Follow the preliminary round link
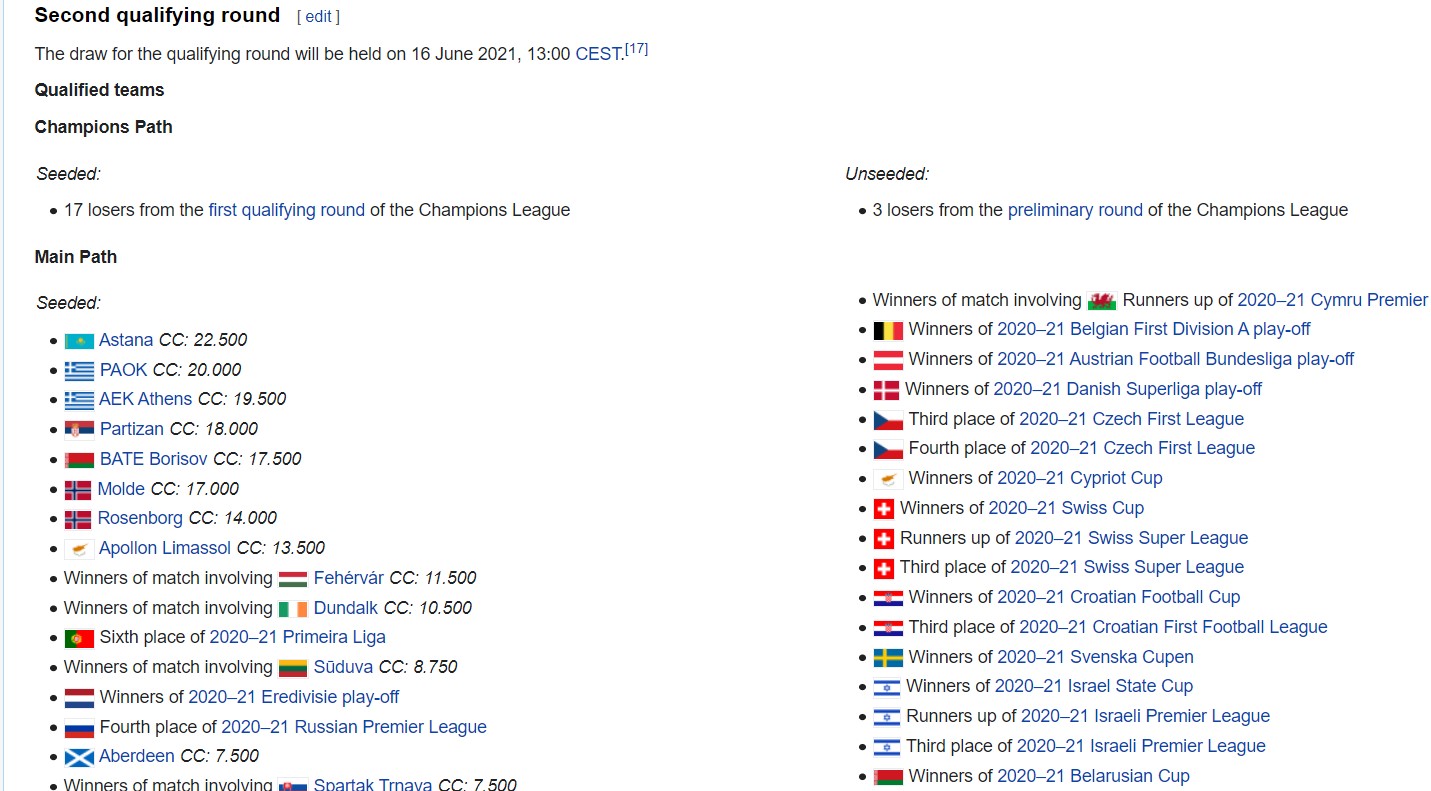This screenshot has height=791, width=1431. pos(1075,210)
